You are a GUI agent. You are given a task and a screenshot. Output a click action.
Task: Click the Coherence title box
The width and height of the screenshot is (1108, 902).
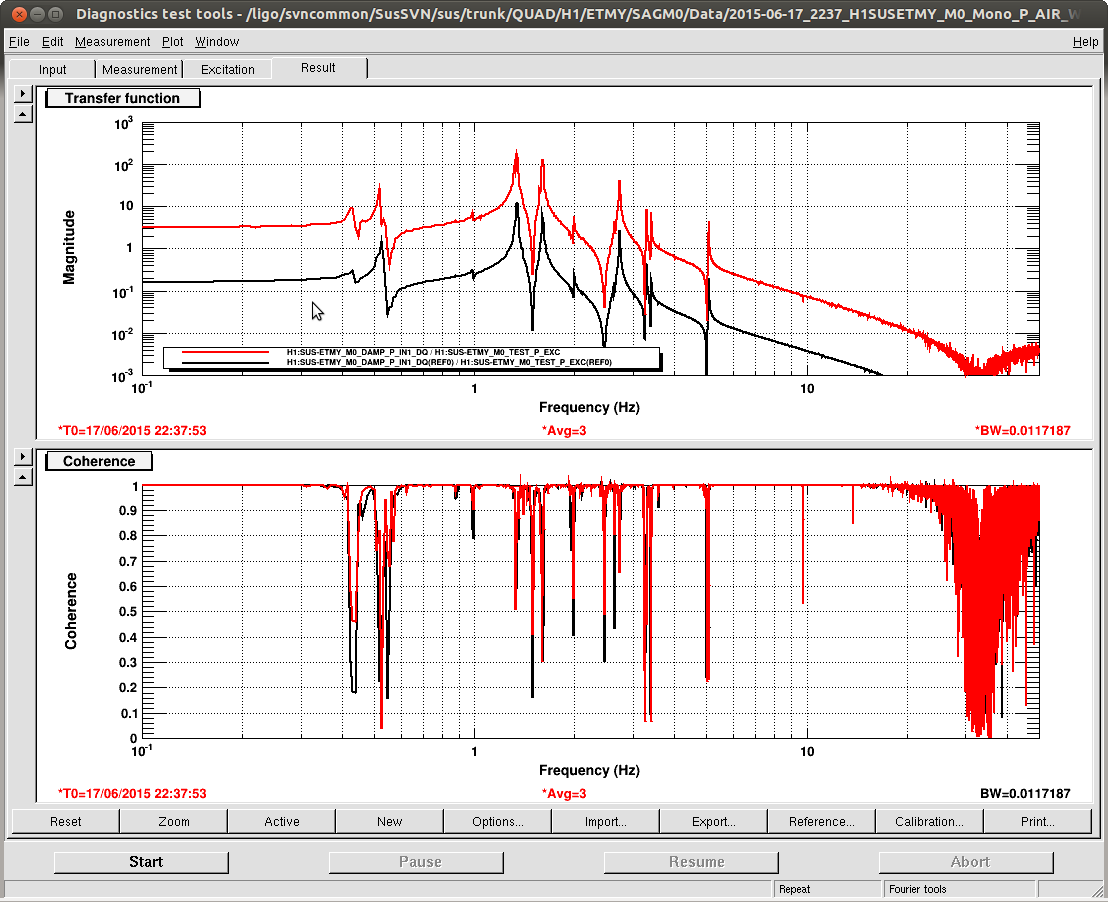point(99,462)
